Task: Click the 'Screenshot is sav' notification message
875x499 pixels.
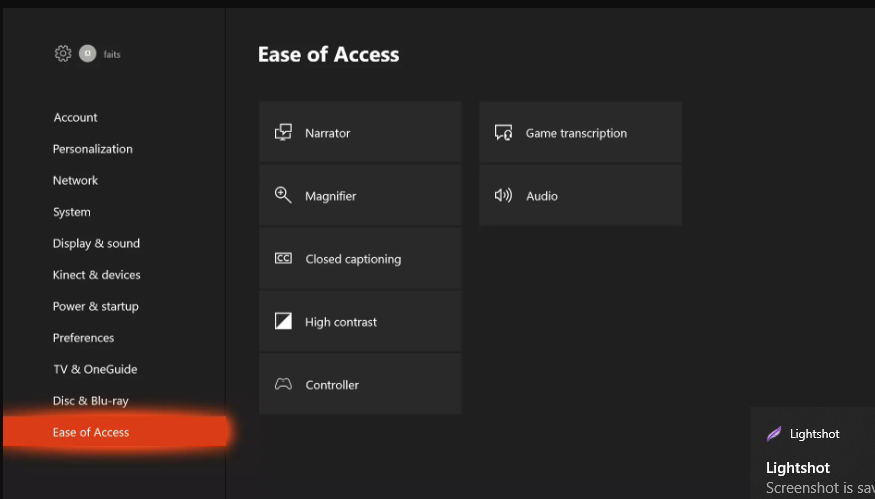Action: pyautogui.click(x=820, y=488)
